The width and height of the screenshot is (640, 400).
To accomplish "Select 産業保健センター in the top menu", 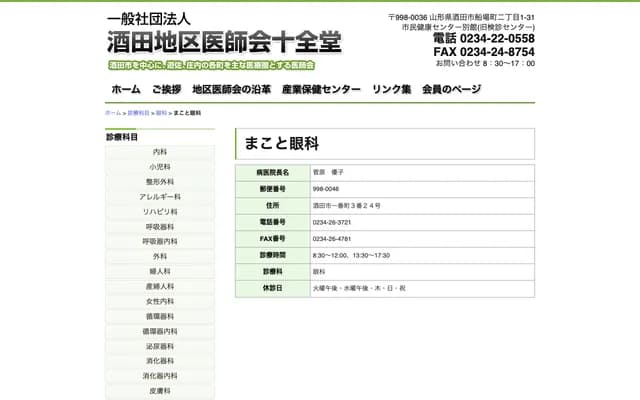I will pos(321,89).
